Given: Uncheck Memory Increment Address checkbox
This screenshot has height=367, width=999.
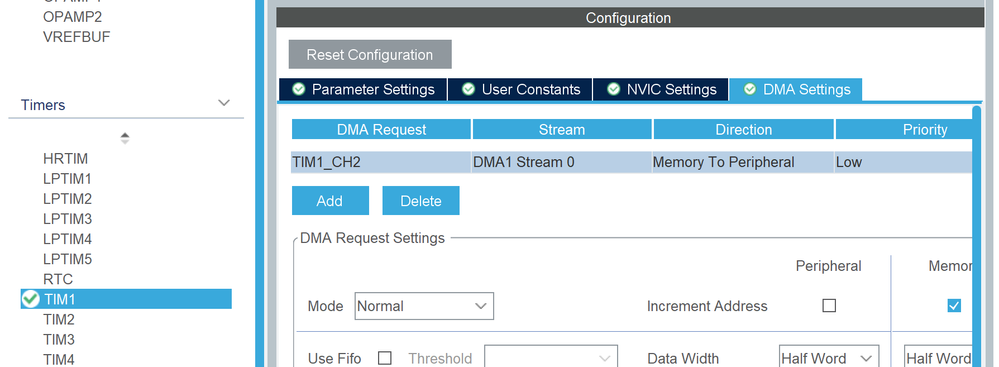Looking at the screenshot, I should [954, 306].
